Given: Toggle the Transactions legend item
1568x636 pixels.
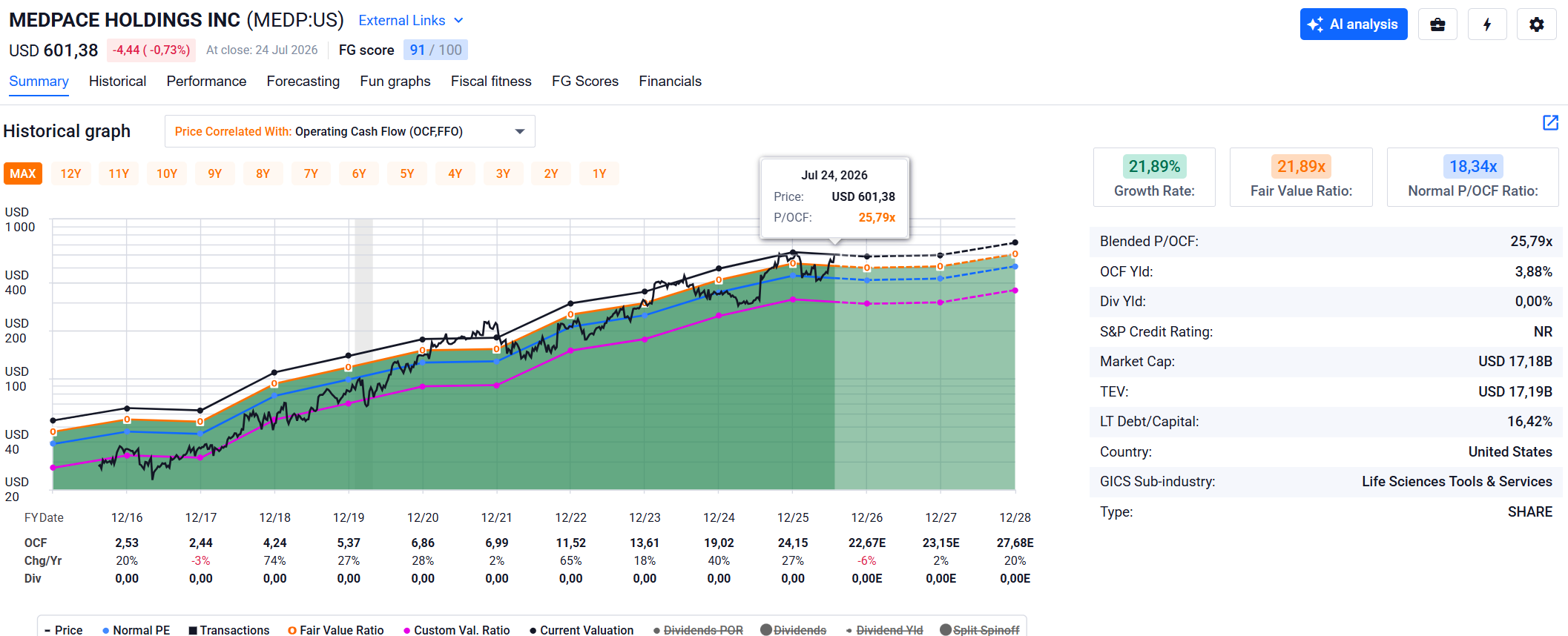Looking at the screenshot, I should point(228,630).
